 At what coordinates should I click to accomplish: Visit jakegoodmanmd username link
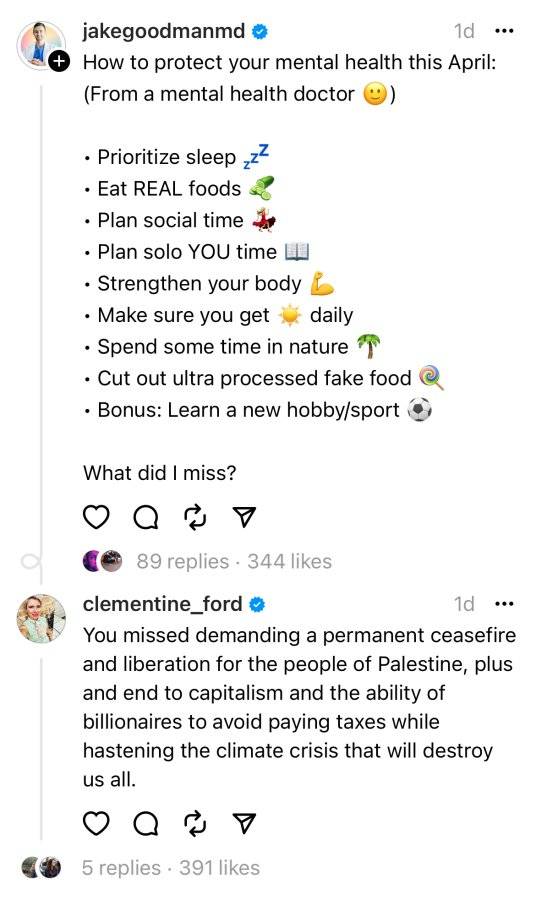[x=164, y=31]
